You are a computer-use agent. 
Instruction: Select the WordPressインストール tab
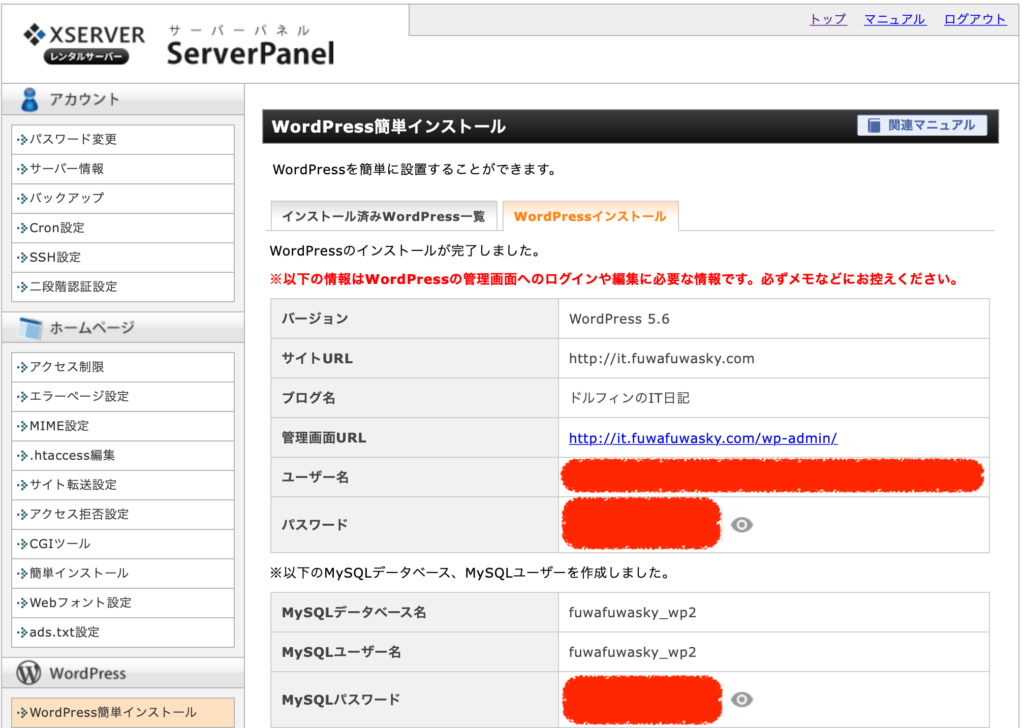point(590,216)
